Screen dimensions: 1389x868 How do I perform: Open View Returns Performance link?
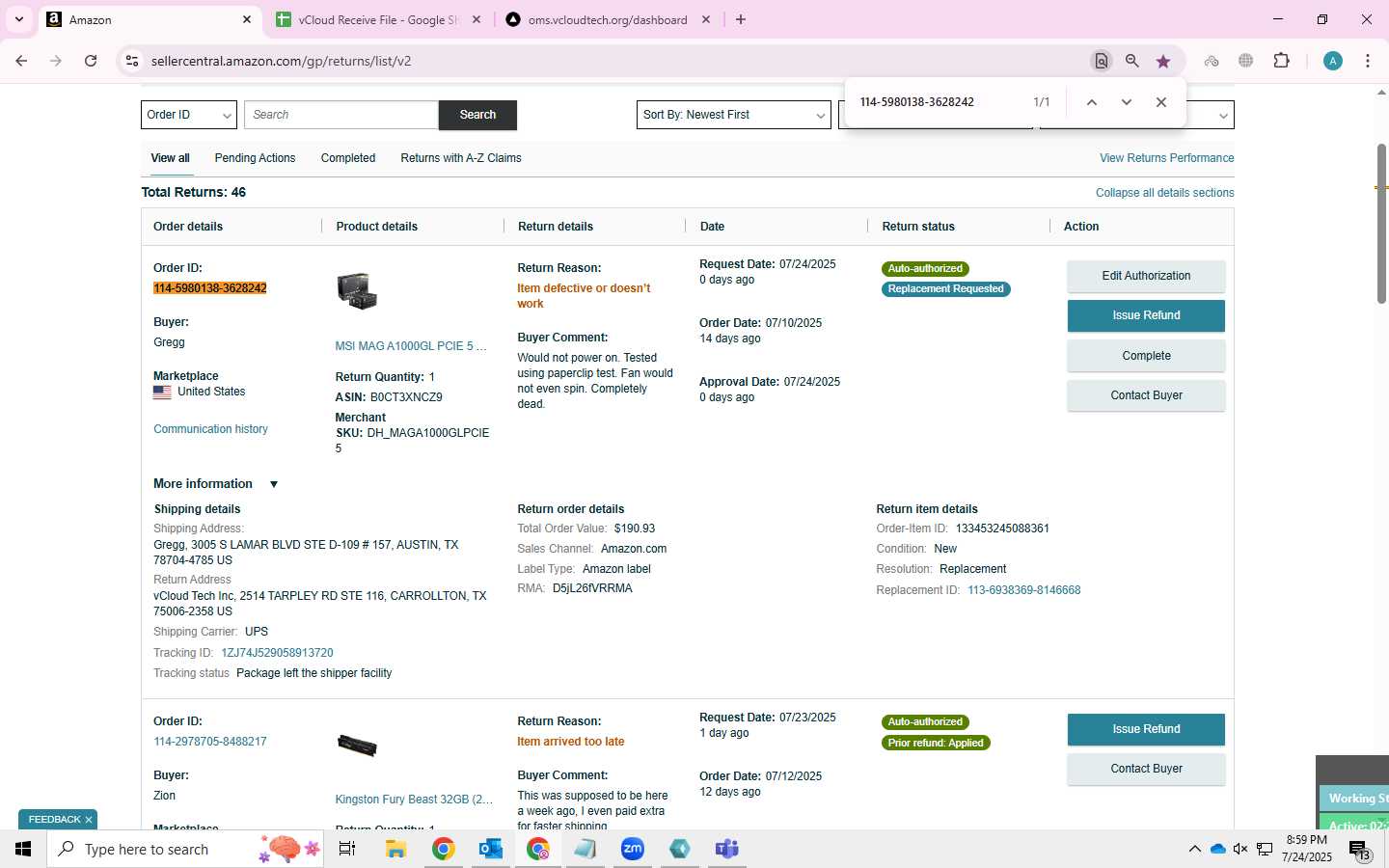pyautogui.click(x=1166, y=158)
